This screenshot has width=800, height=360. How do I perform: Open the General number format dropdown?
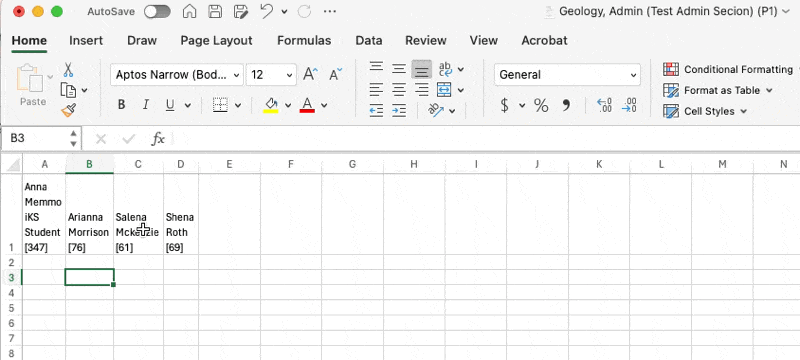tap(567, 75)
